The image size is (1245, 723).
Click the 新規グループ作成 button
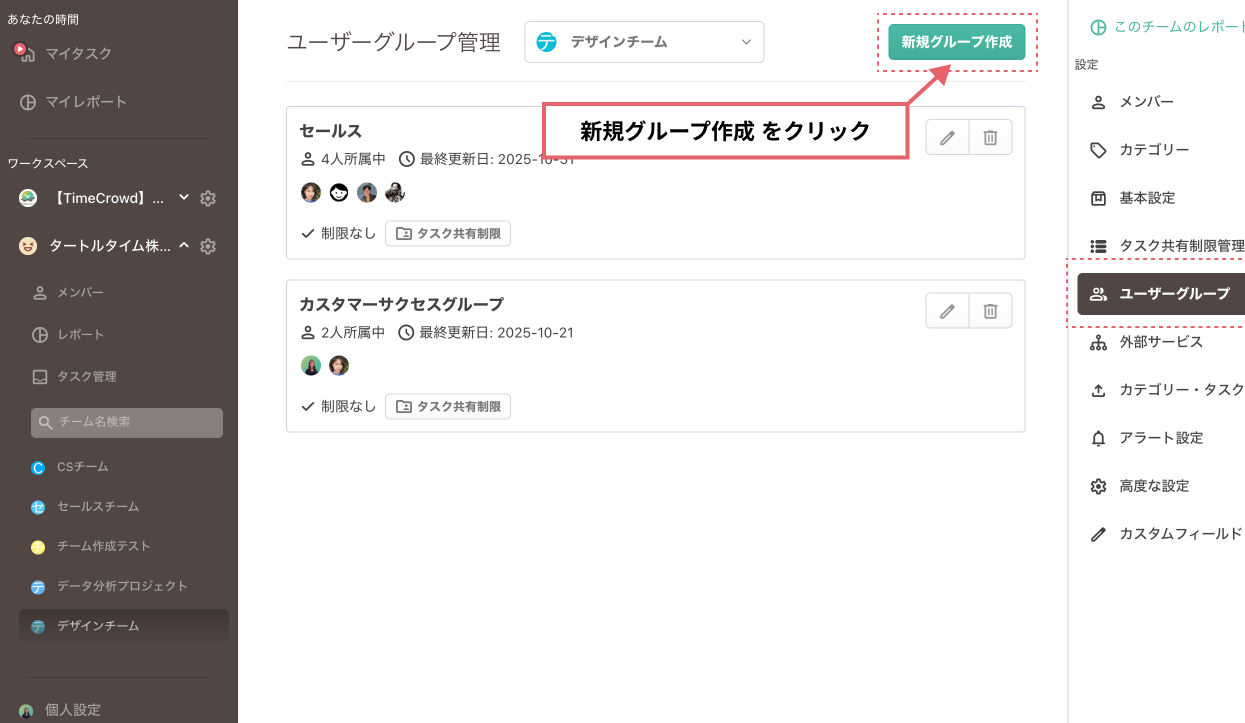(956, 42)
